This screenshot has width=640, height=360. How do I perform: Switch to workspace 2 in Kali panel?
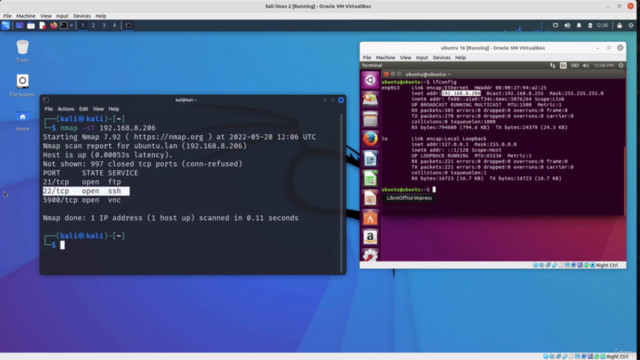click(x=93, y=25)
